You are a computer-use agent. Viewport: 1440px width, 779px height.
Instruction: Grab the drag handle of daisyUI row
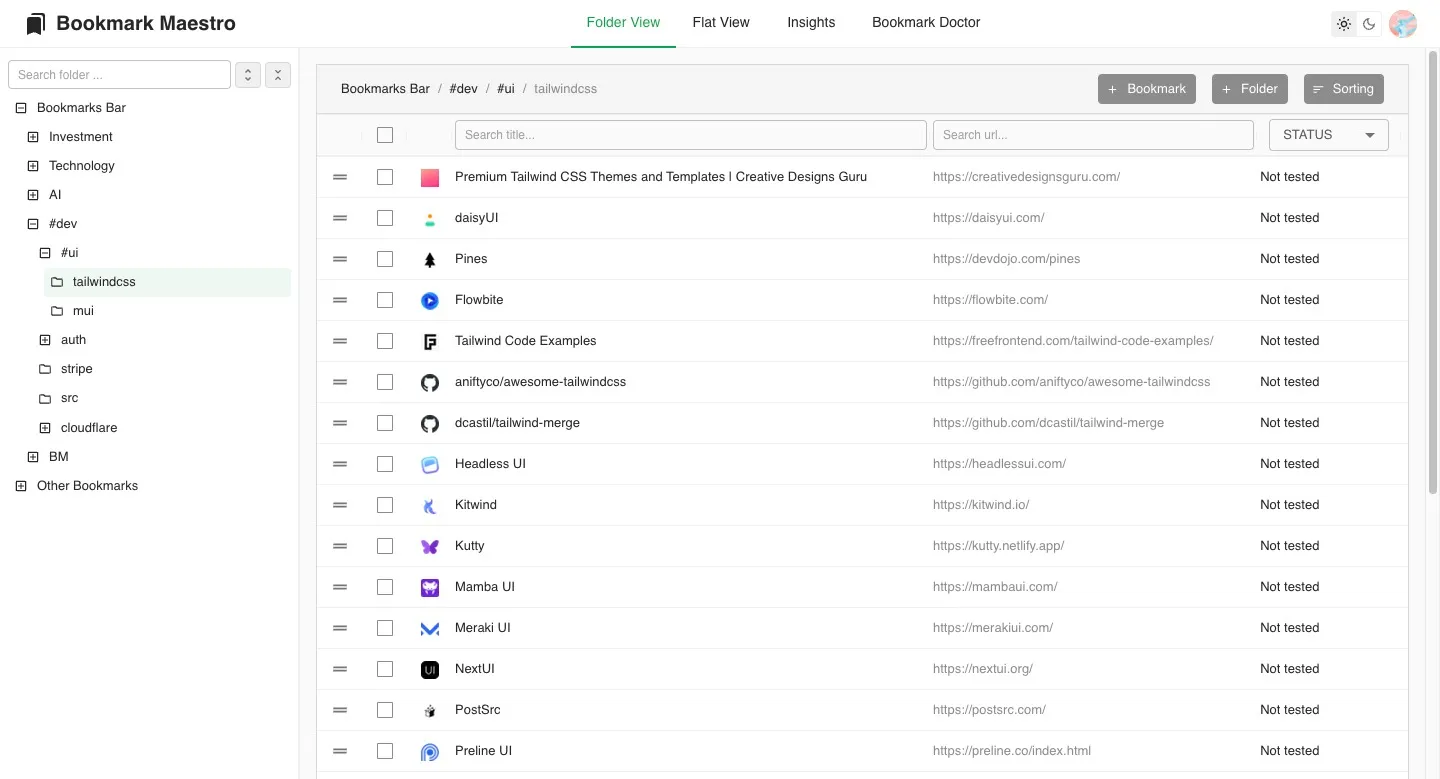coord(340,218)
